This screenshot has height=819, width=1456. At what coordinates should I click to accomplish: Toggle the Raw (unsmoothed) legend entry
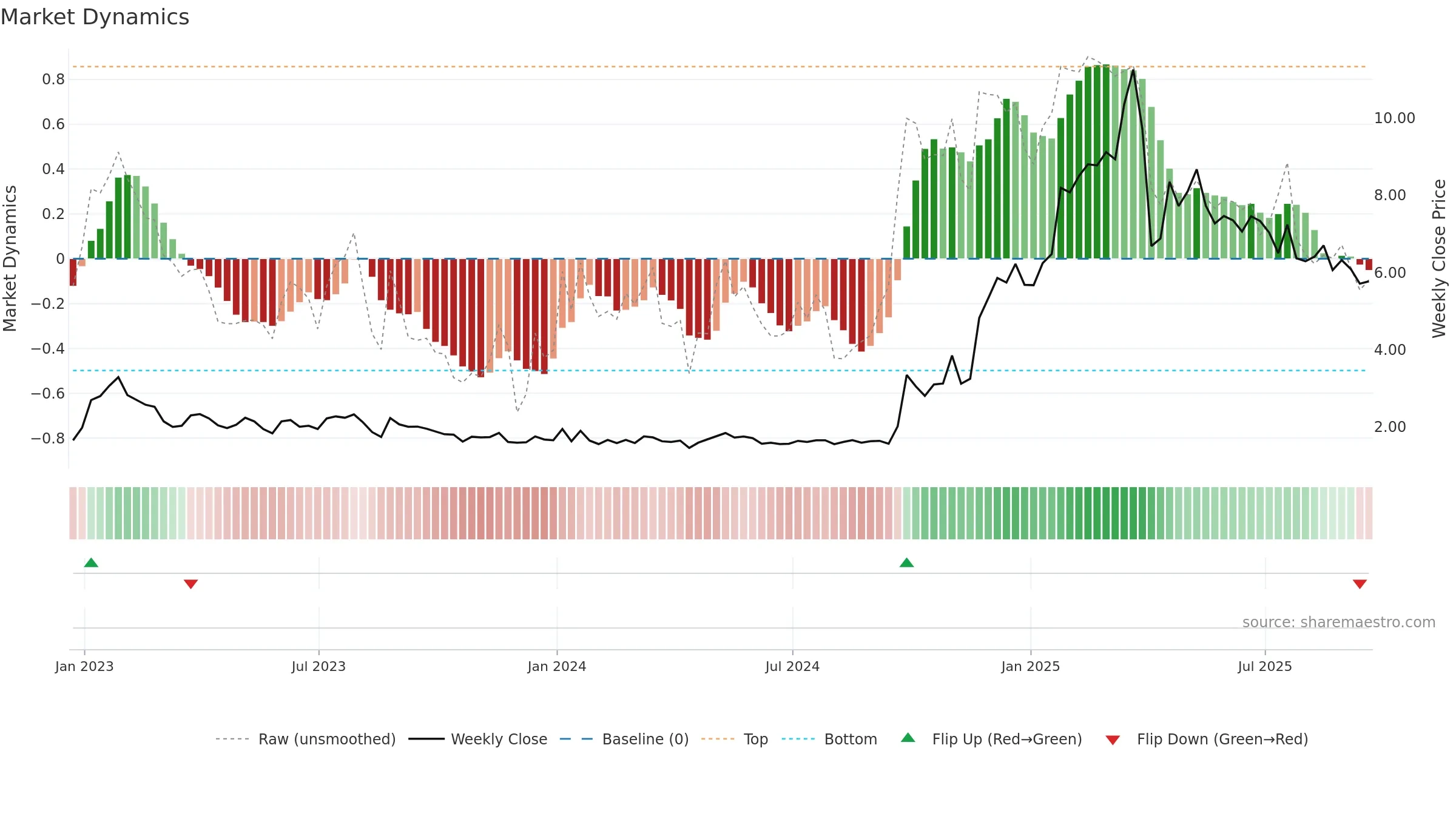click(305, 739)
